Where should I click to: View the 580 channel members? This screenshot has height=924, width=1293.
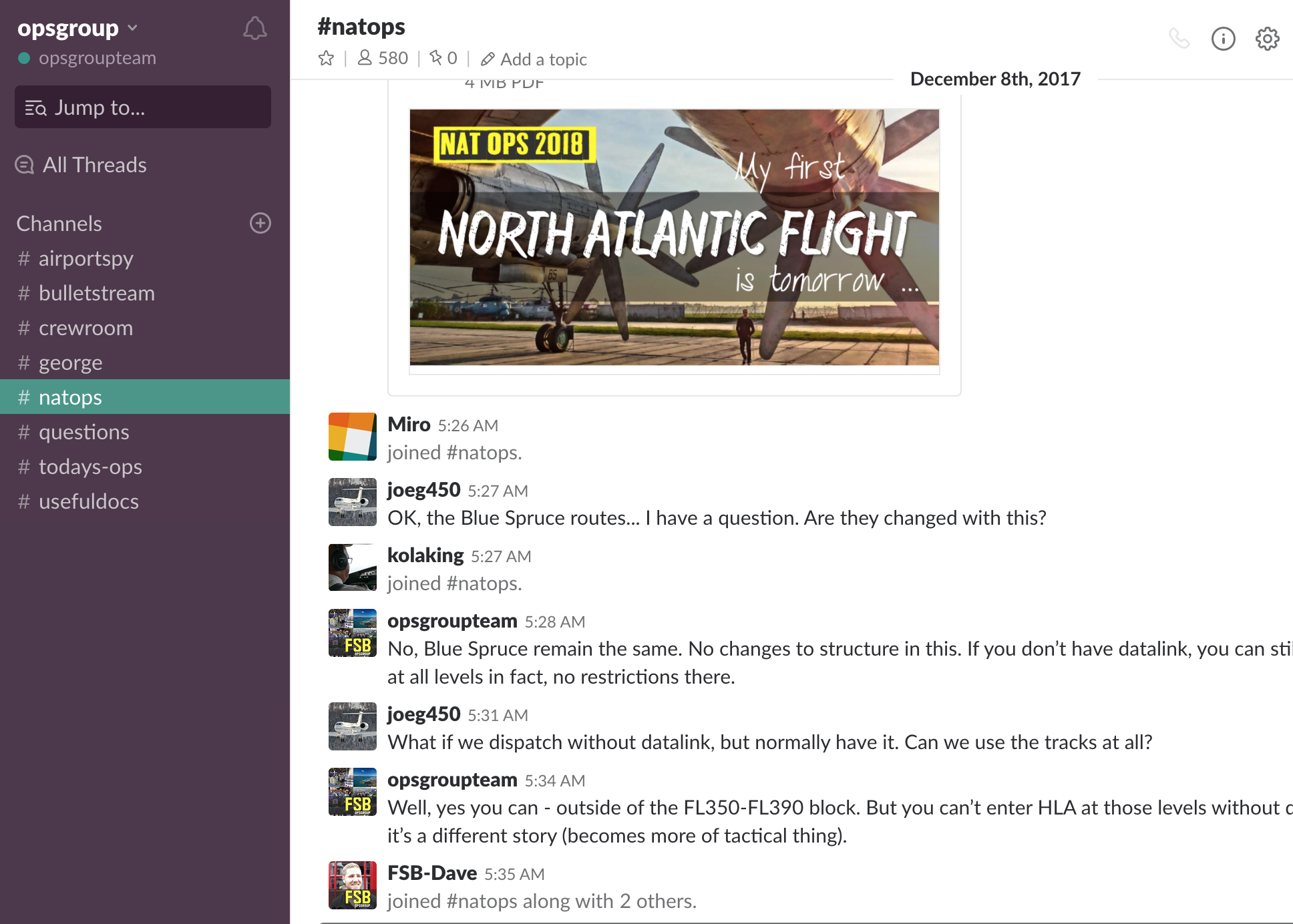tap(383, 59)
